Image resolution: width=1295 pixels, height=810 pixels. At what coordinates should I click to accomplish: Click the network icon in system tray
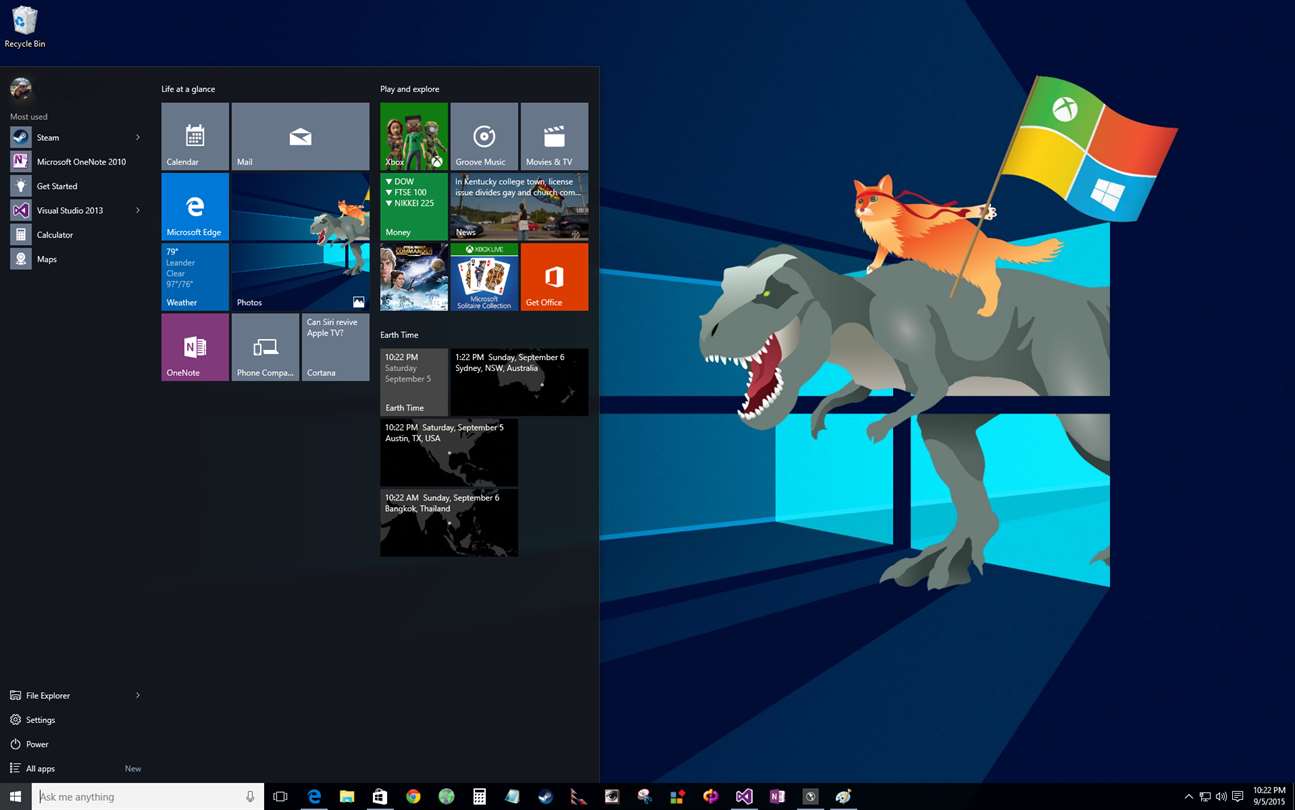(x=1205, y=797)
